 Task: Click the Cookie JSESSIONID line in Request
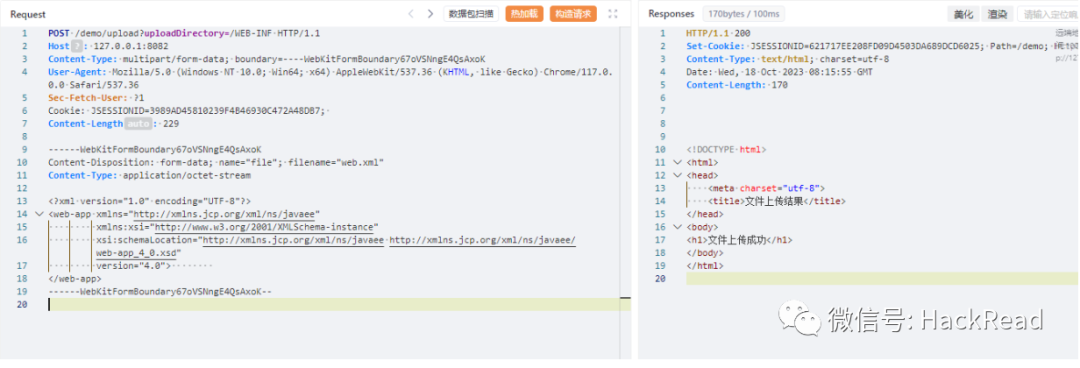(190, 111)
